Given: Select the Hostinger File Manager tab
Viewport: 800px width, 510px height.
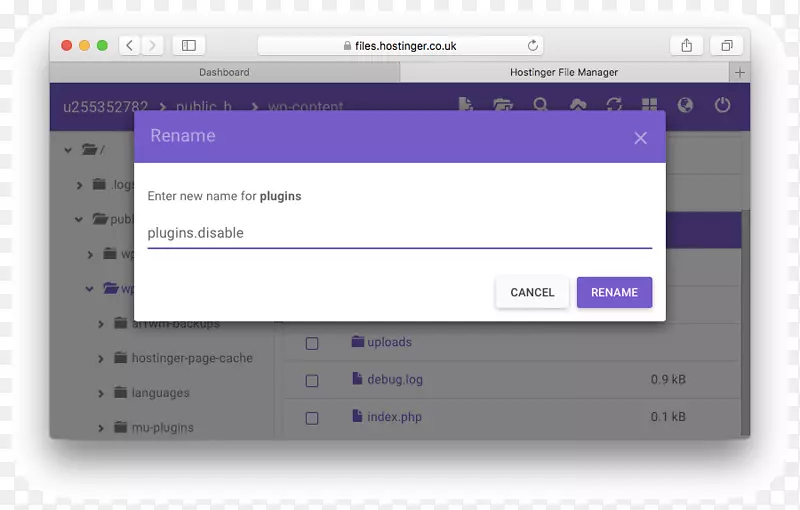Looking at the screenshot, I should point(564,72).
